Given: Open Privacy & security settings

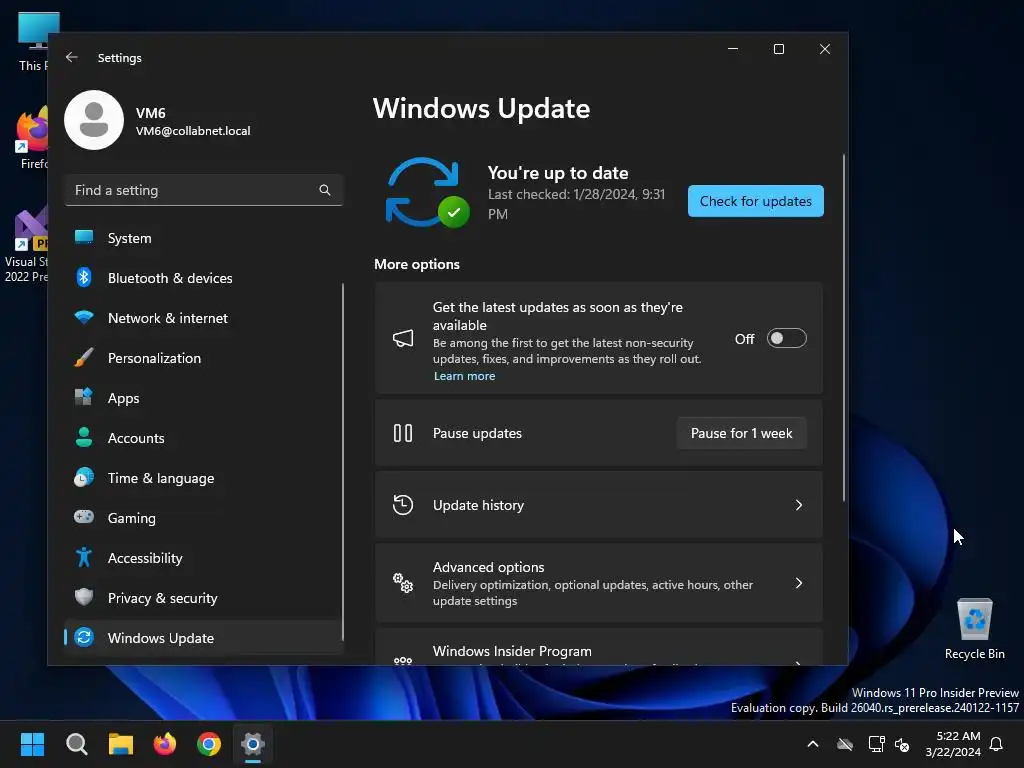Looking at the screenshot, I should point(204,598).
